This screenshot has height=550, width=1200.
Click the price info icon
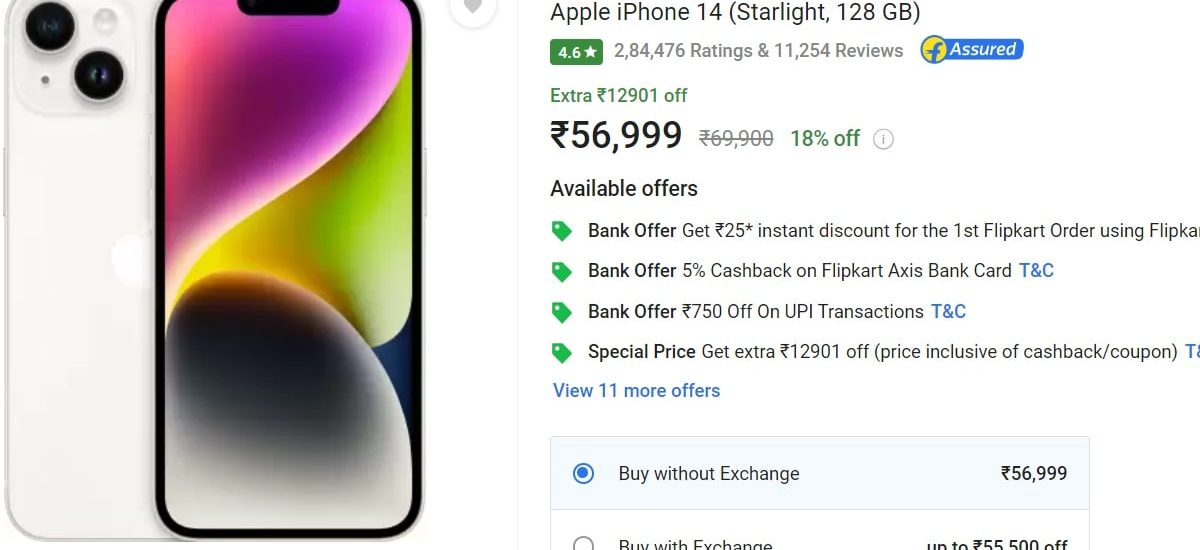[883, 139]
